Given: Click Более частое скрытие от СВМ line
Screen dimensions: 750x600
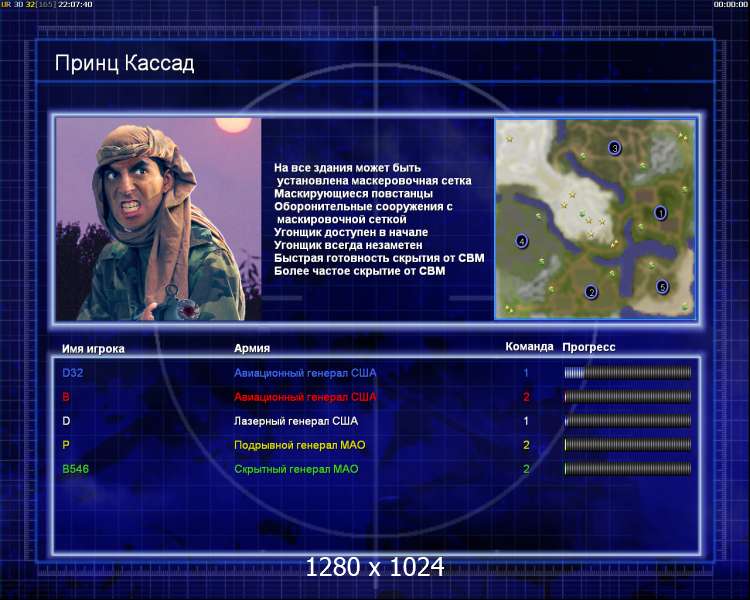Looking at the screenshot, I should 360,271.
